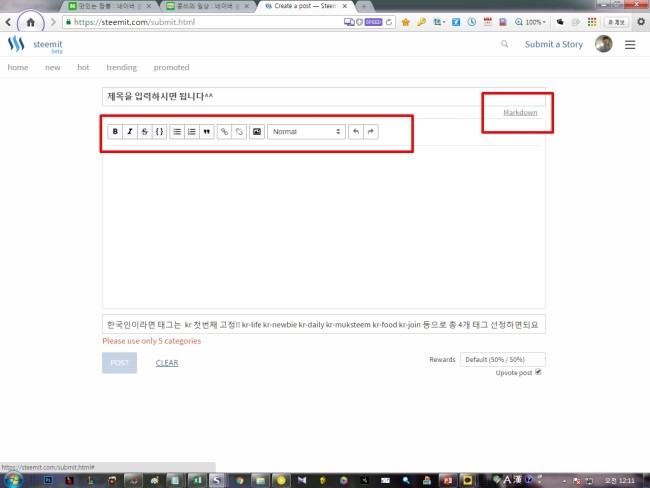
Task: Open the Rewards Default (50% / 50%) dropdown
Action: click(x=502, y=359)
